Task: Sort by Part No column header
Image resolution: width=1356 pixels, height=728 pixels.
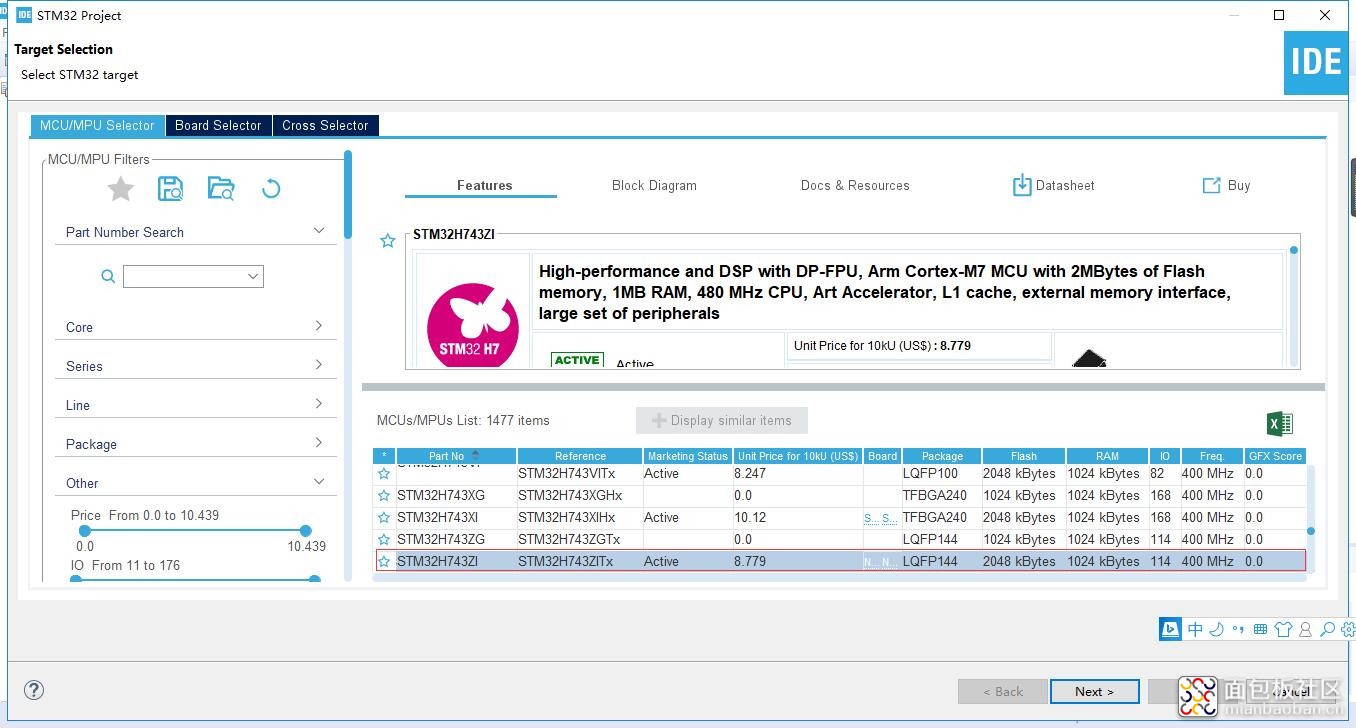Action: (456, 456)
